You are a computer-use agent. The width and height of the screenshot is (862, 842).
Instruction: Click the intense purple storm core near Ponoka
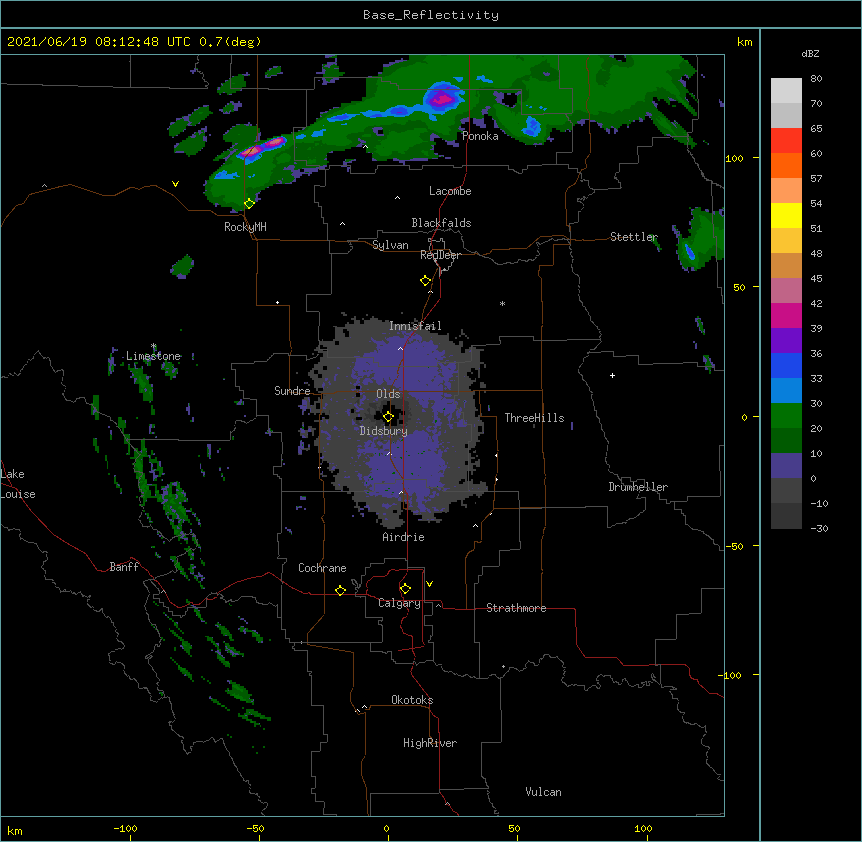[443, 99]
